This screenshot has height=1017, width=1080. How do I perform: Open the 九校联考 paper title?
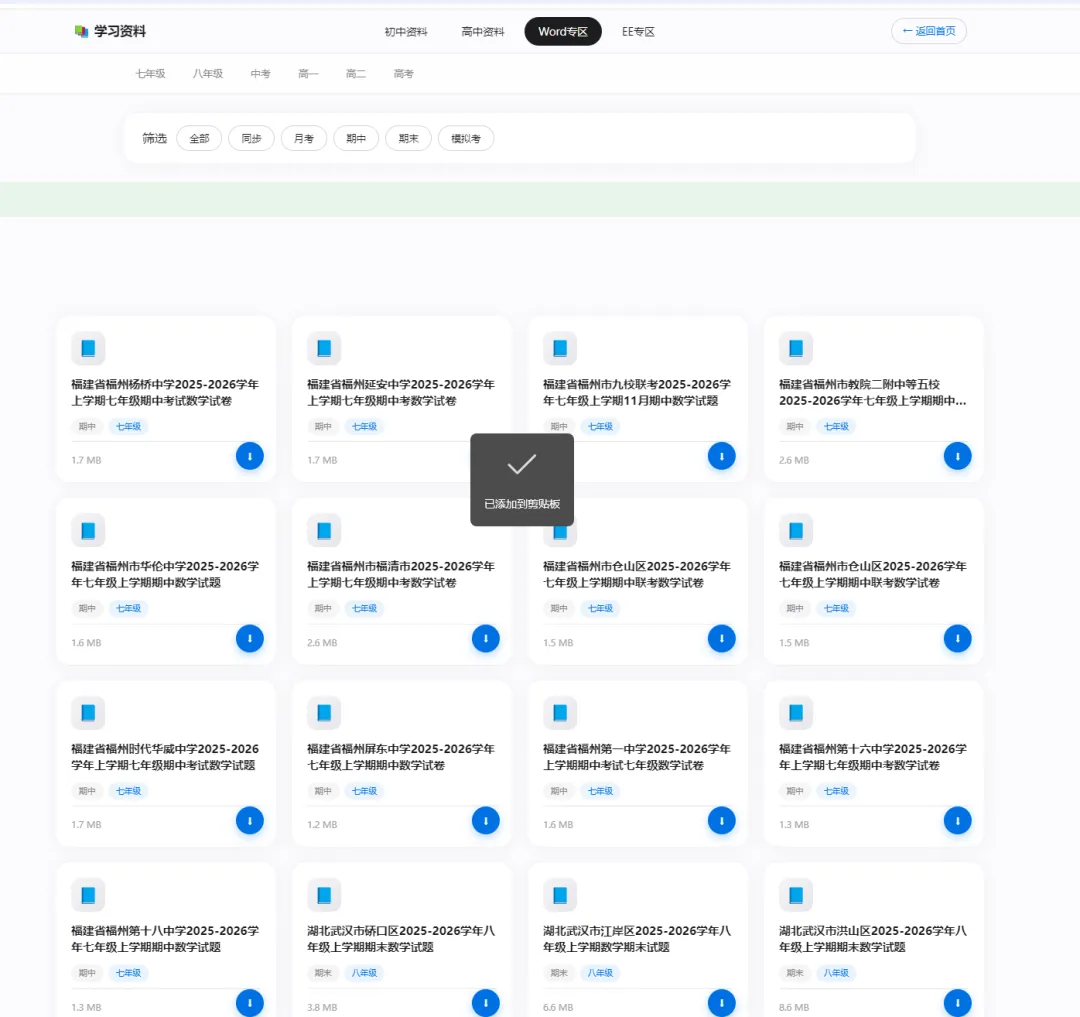click(637, 392)
